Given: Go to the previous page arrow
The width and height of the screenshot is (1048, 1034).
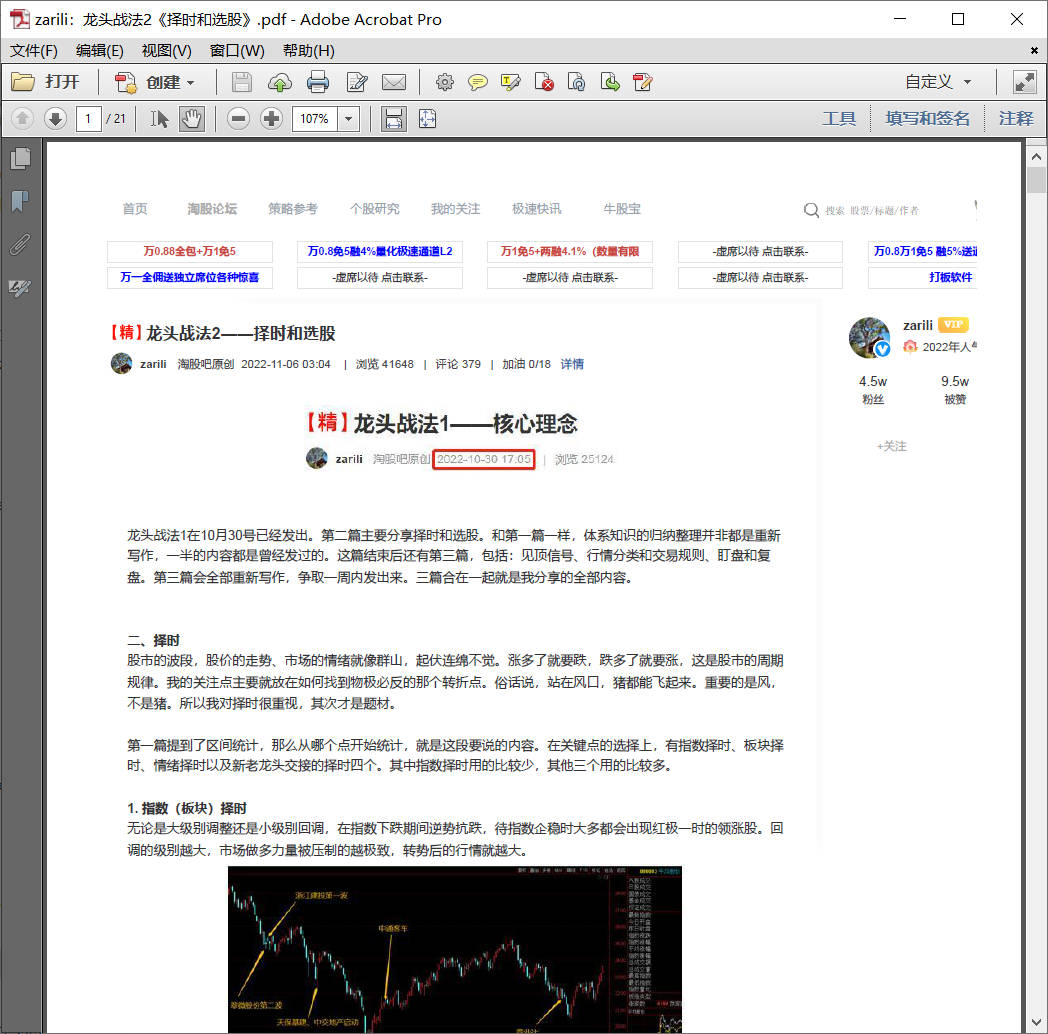Looking at the screenshot, I should [x=22, y=119].
